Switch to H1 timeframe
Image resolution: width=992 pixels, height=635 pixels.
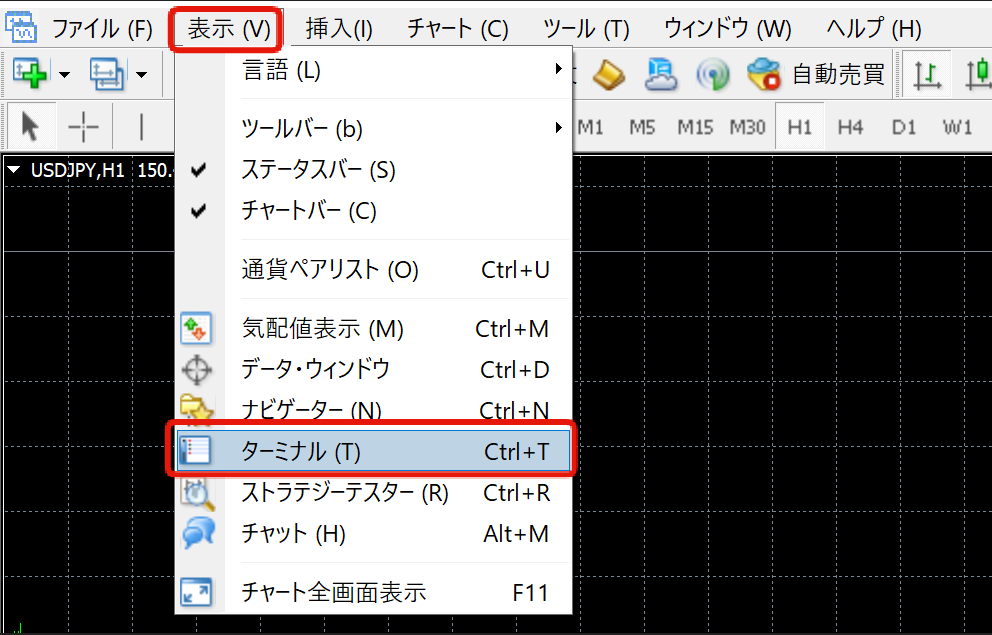[x=800, y=127]
